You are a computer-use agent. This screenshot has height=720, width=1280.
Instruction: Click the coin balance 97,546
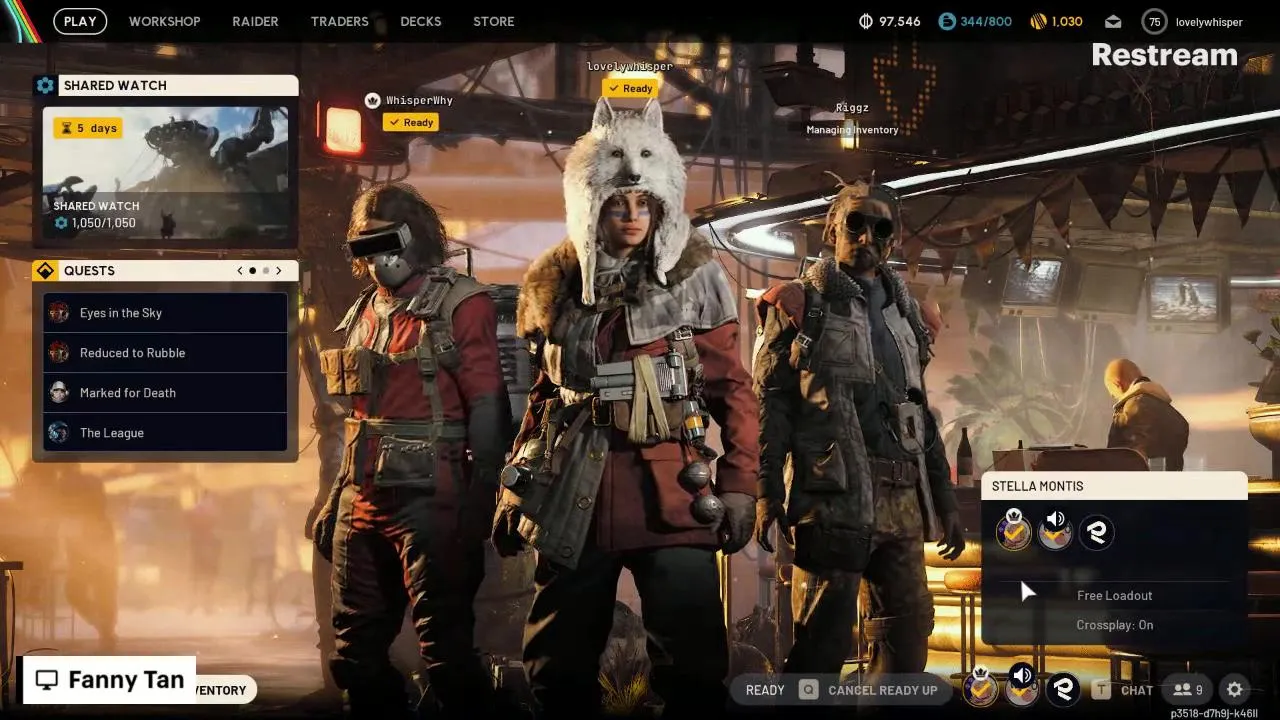[x=890, y=21]
